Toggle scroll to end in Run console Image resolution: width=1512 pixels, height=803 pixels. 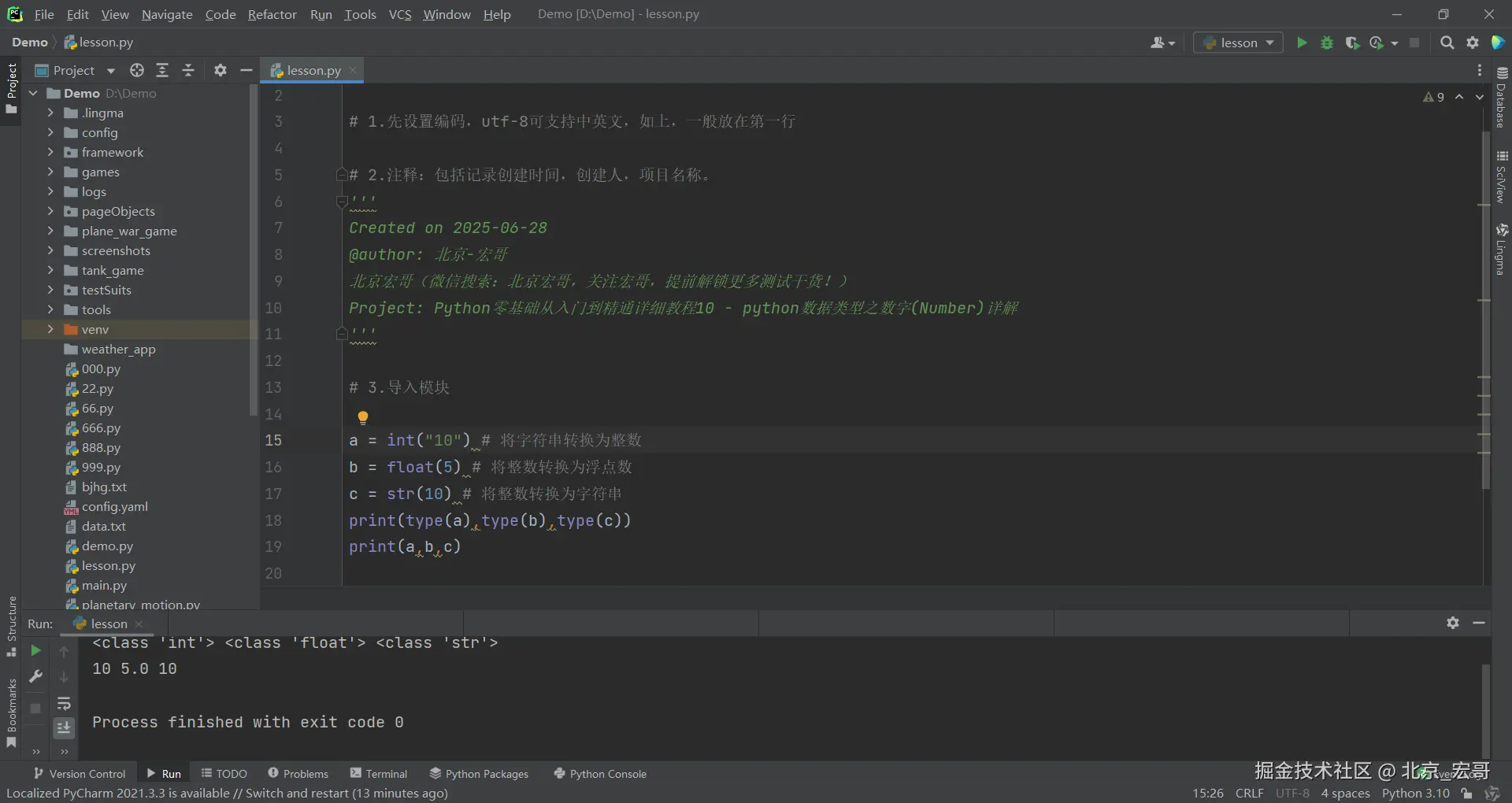tap(64, 728)
